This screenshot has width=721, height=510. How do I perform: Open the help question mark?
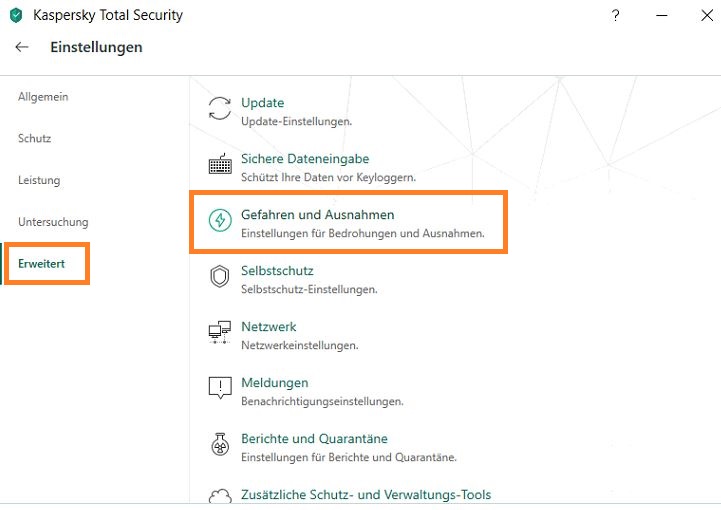[615, 16]
